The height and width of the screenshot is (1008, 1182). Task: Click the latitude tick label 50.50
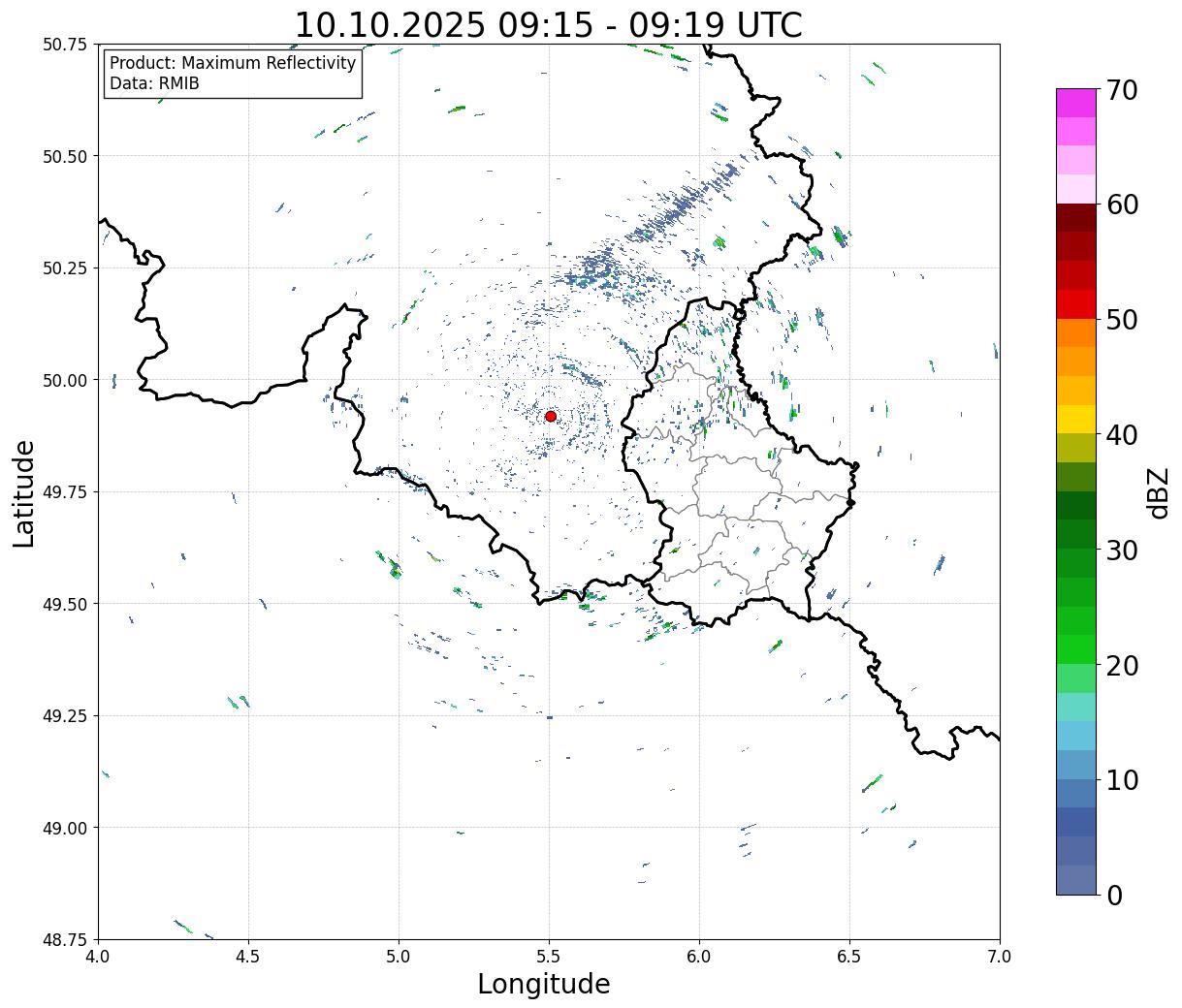coord(65,156)
